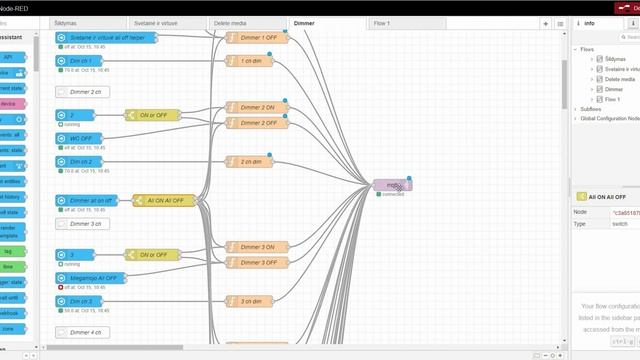Select the 'Megamojo All OFF' node

91,278
